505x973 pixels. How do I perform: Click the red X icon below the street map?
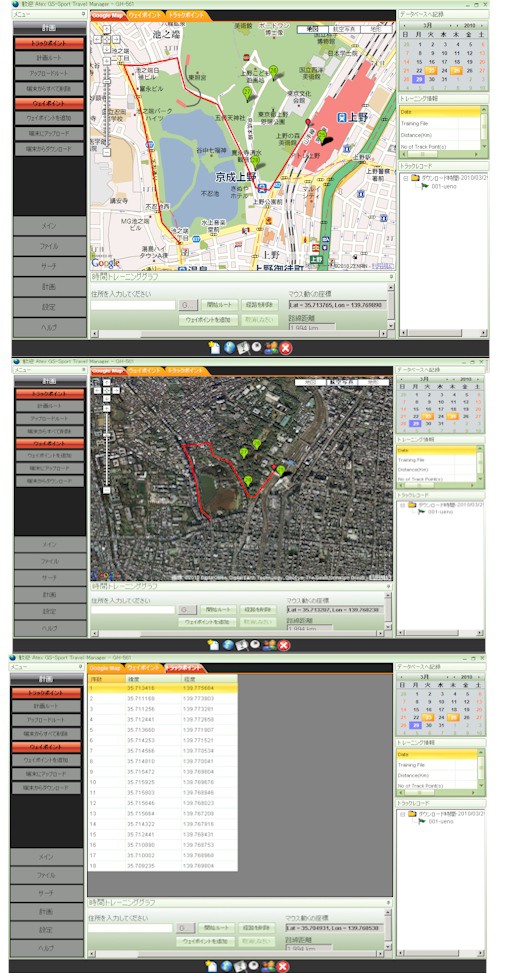click(x=285, y=348)
